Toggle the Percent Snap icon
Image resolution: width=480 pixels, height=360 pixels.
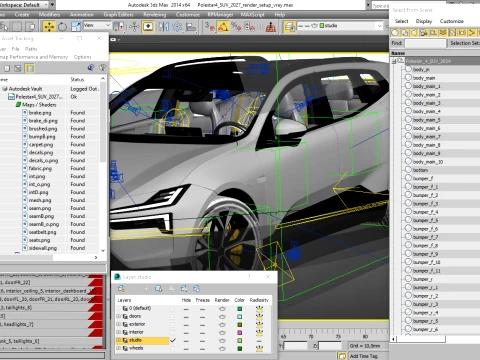pyautogui.click(x=236, y=26)
